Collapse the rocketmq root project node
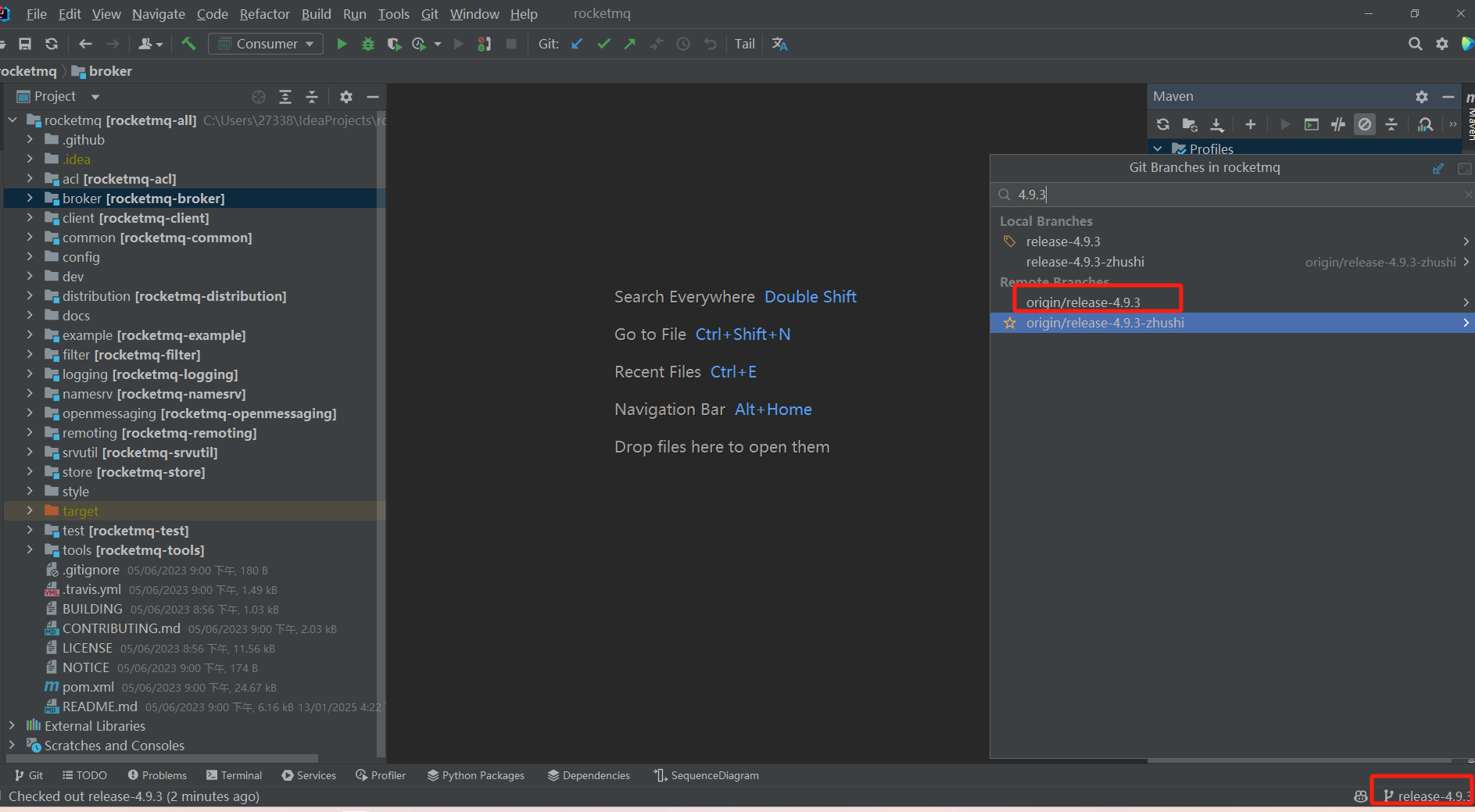 pyautogui.click(x=13, y=120)
